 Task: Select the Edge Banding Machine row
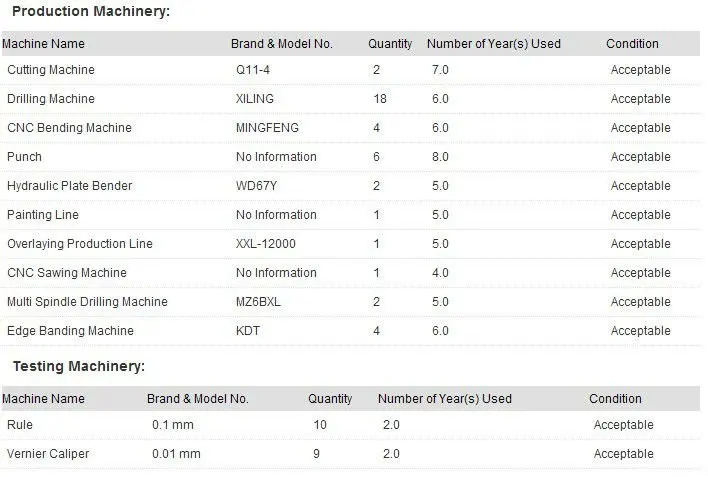click(x=70, y=331)
